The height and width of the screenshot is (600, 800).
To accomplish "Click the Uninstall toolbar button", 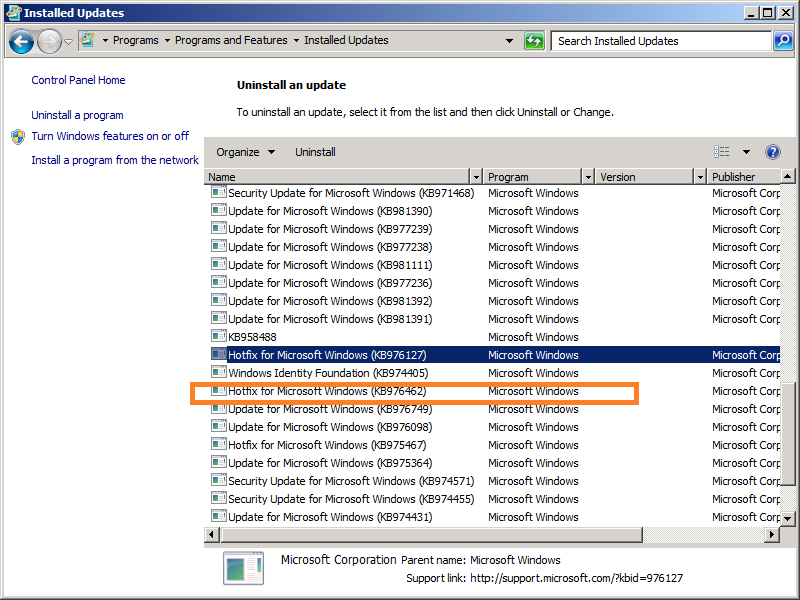I will (x=315, y=152).
